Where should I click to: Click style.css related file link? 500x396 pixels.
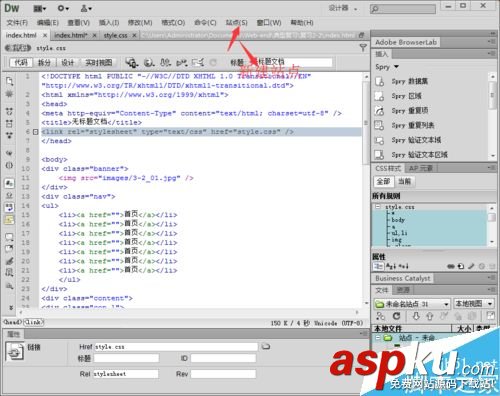51,48
